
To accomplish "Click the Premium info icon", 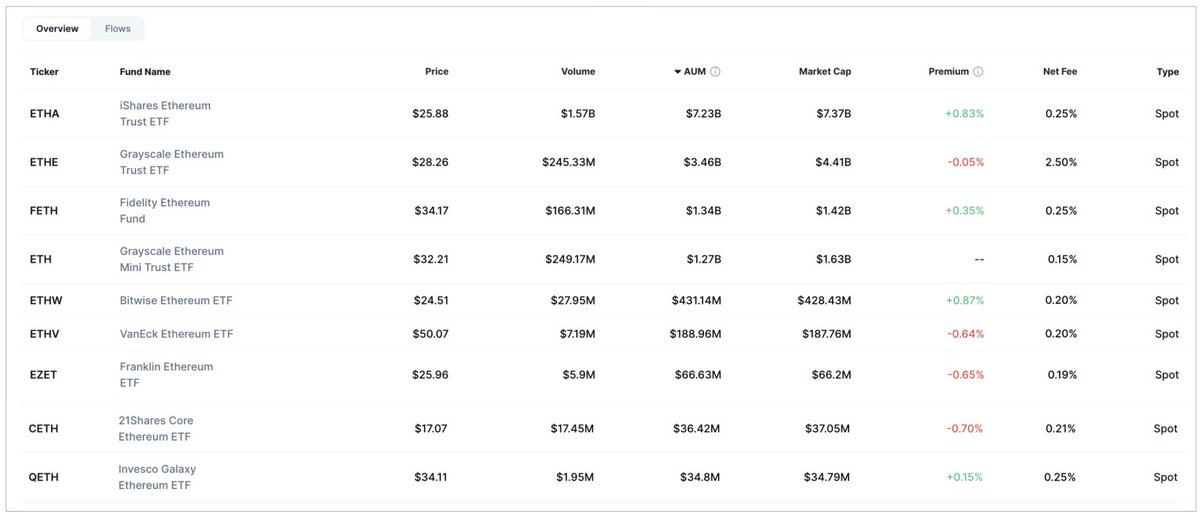I will 978,72.
